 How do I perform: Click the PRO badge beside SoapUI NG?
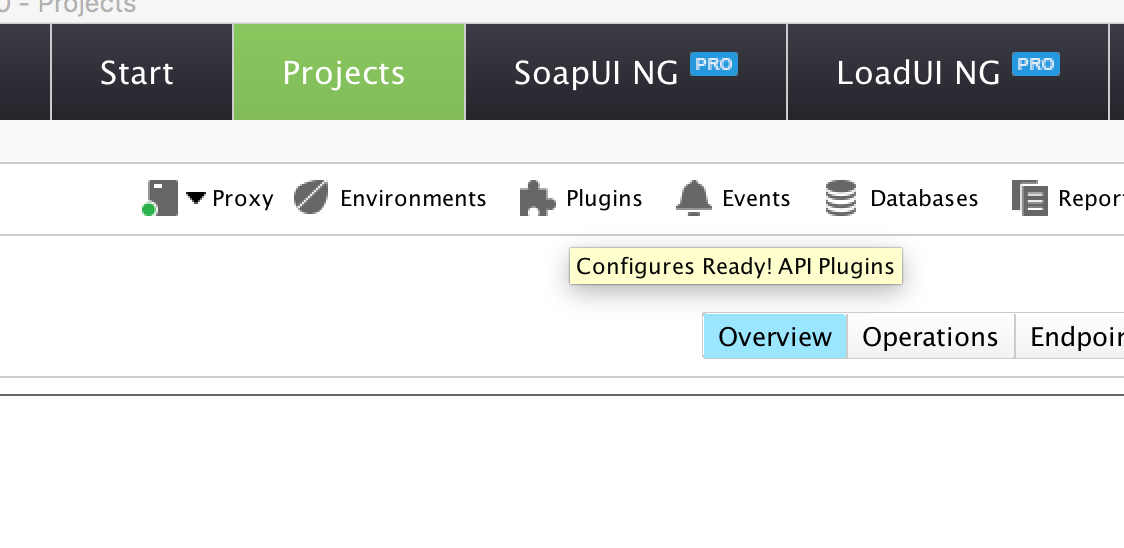(x=714, y=64)
